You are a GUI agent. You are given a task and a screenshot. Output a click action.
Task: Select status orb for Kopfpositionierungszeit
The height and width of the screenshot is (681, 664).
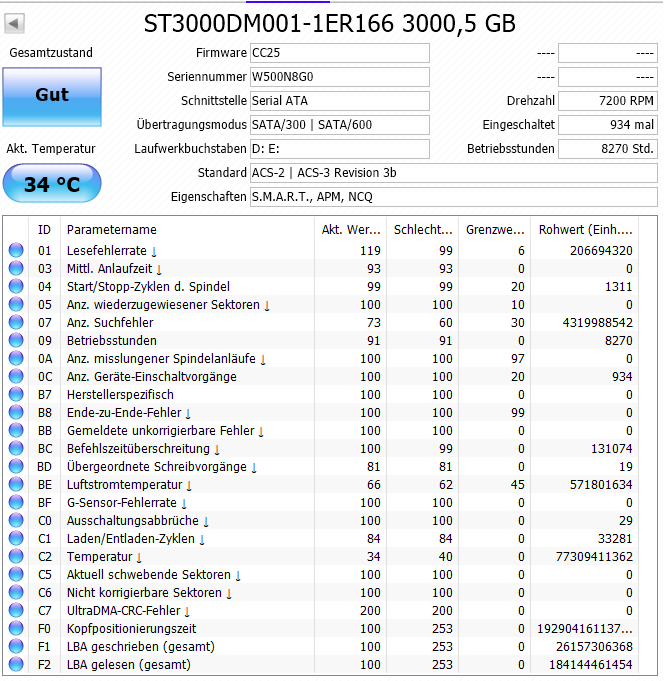click(16, 629)
